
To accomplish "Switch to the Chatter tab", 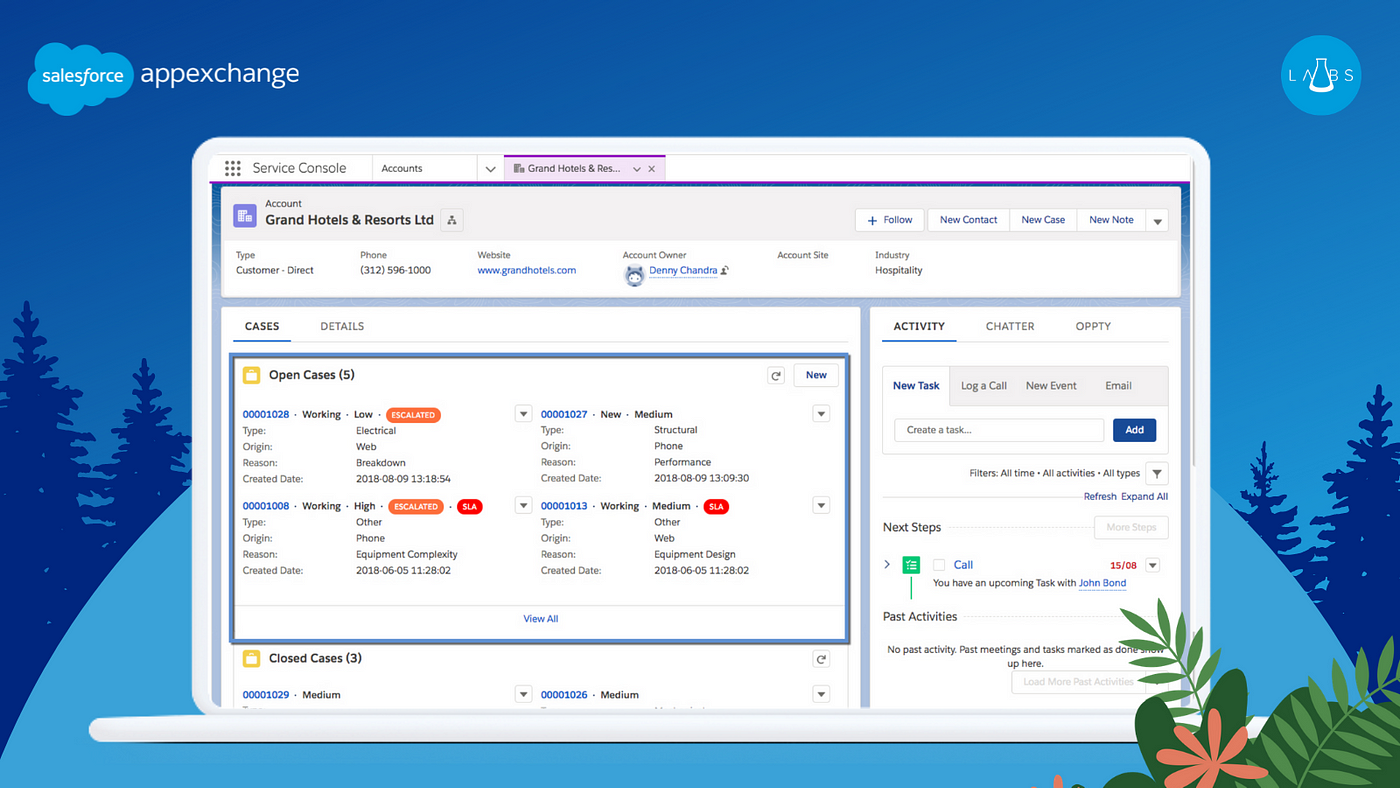I will [1010, 326].
